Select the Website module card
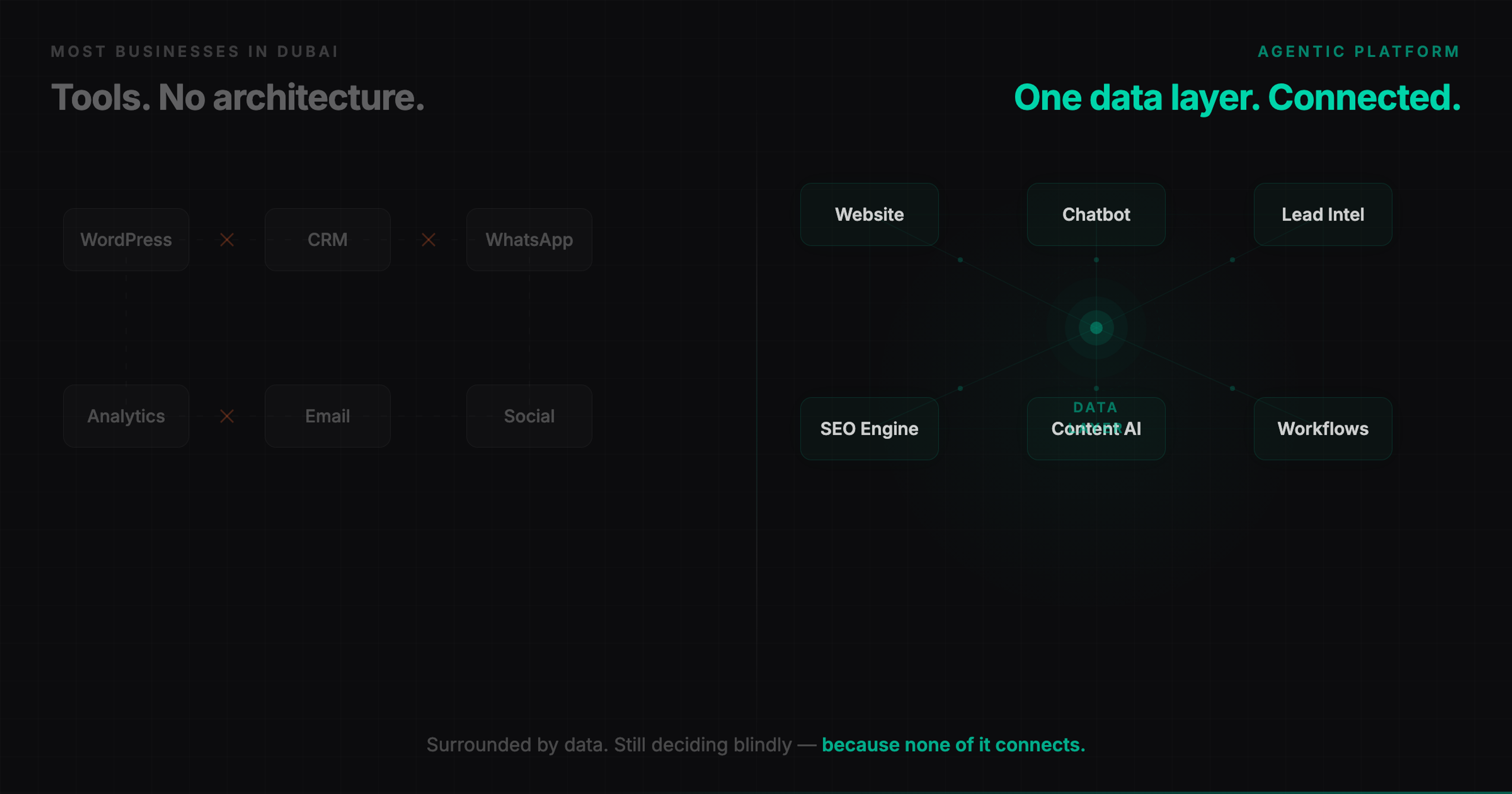The width and height of the screenshot is (1512, 794). click(869, 214)
